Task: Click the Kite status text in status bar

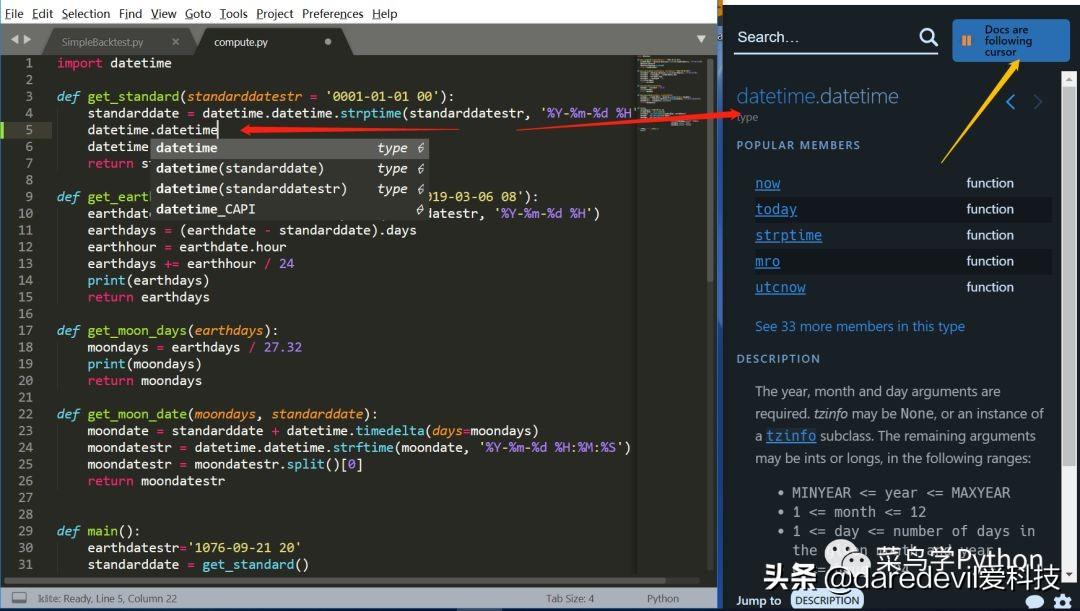Action: (x=107, y=599)
